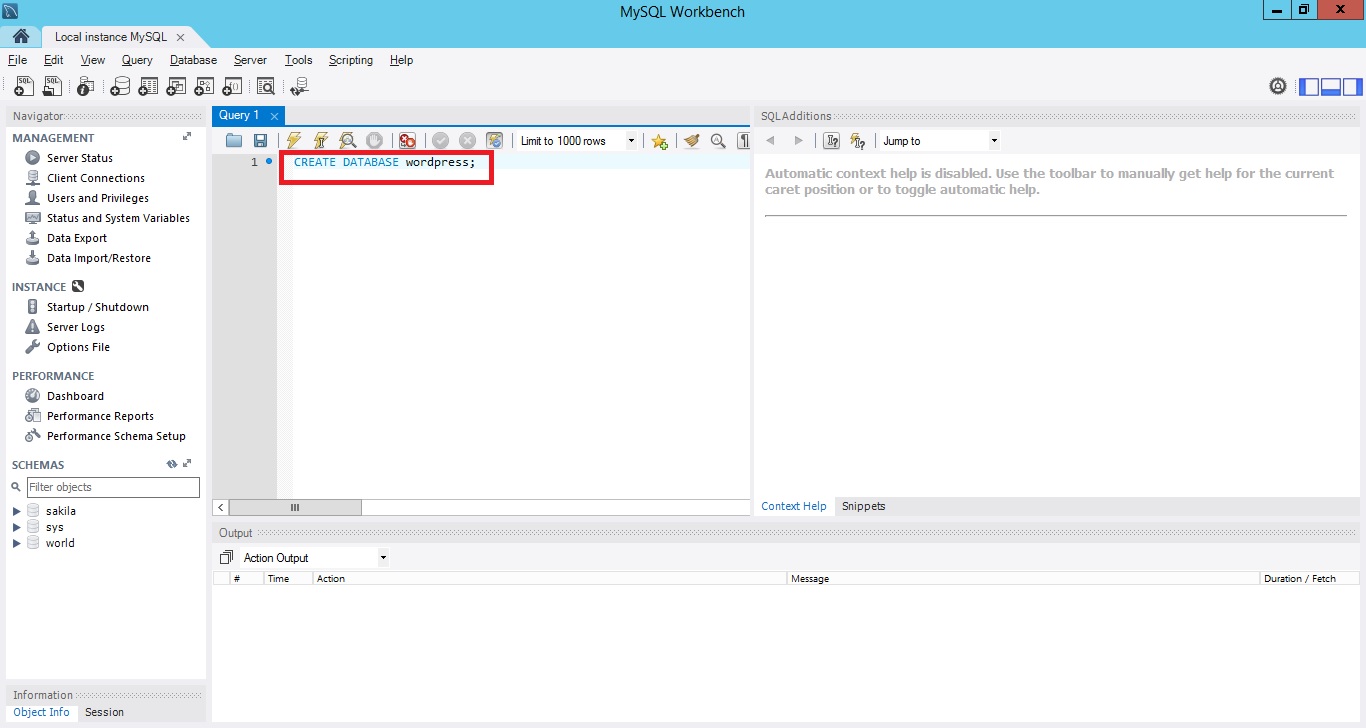
Task: Execute the SQL script with lightning bolt
Action: [294, 141]
